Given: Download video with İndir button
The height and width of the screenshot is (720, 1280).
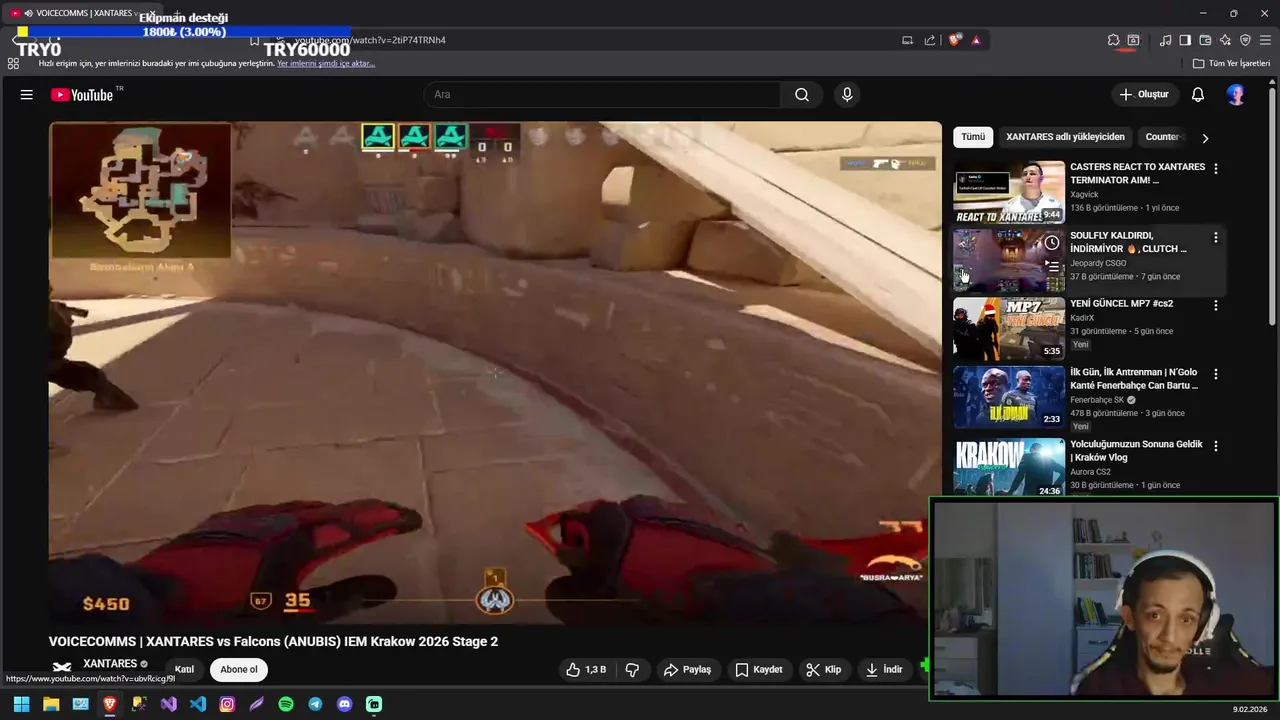Looking at the screenshot, I should click(x=884, y=670).
